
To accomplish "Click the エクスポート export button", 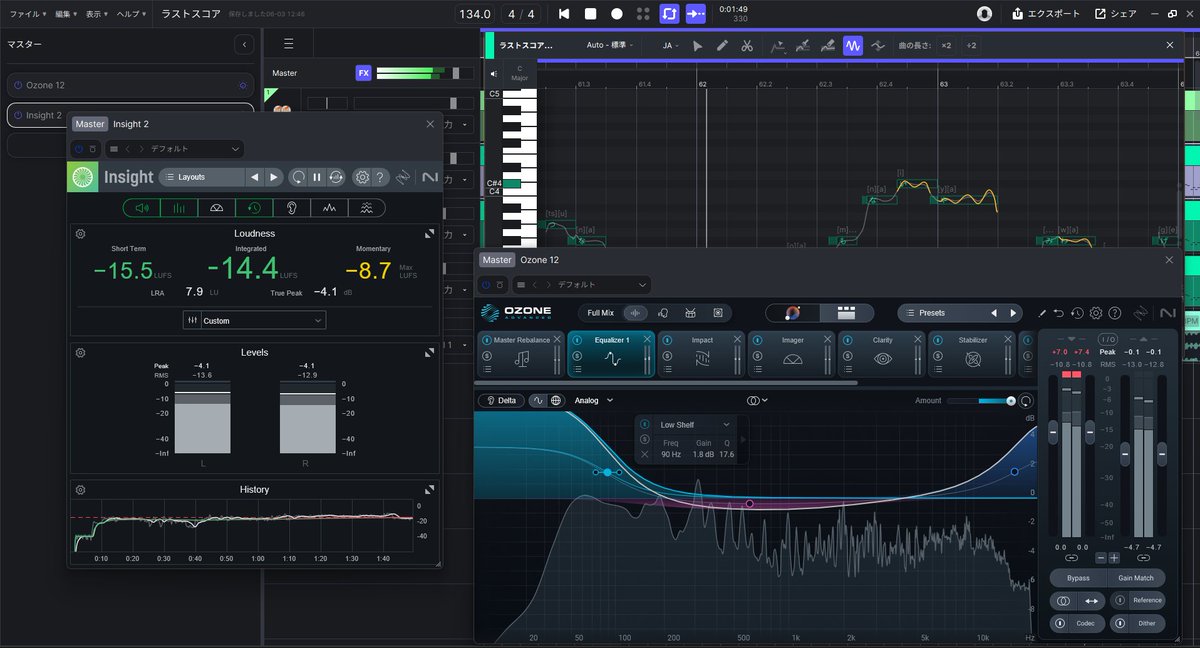I will click(x=1046, y=14).
